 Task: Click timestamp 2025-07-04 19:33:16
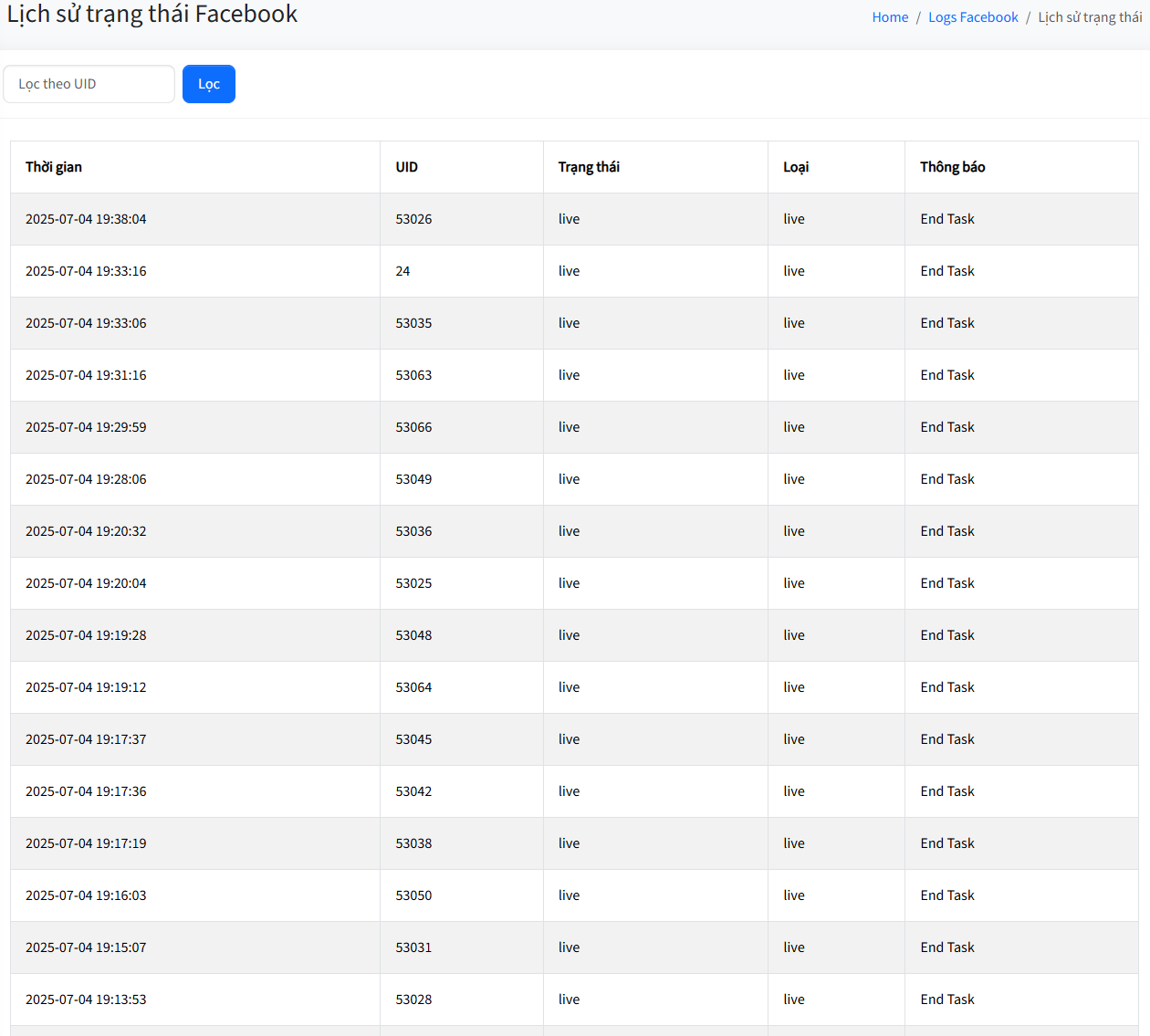(86, 271)
